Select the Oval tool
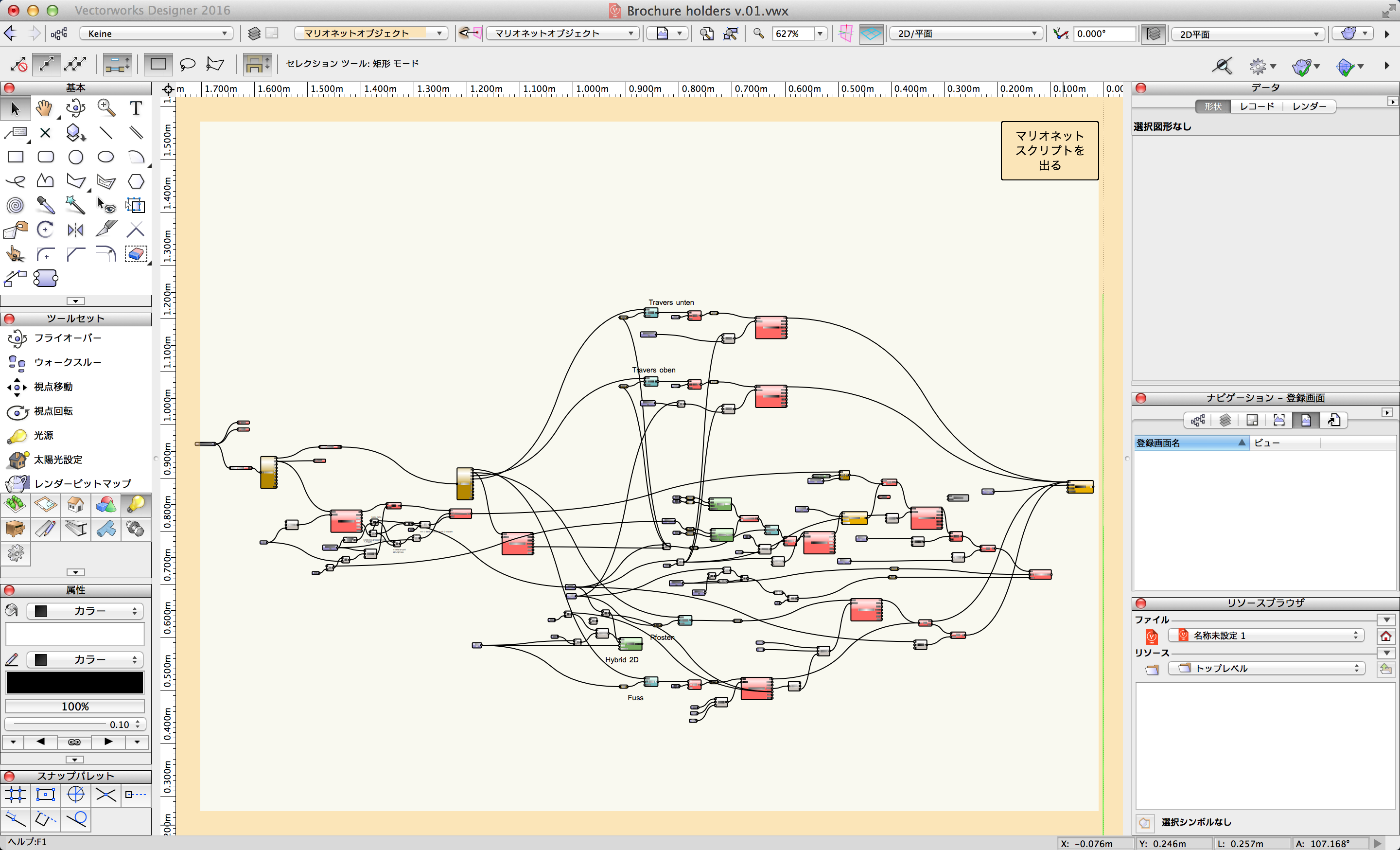The width and height of the screenshot is (1400, 850). tap(105, 157)
